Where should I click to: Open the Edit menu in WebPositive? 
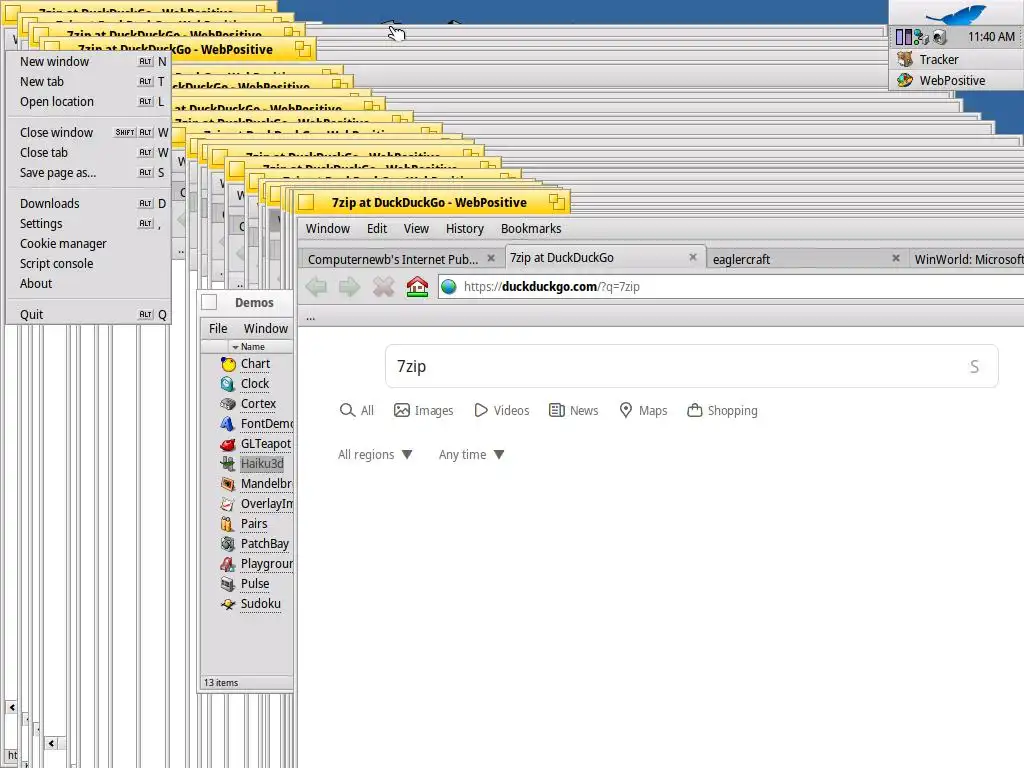(377, 229)
